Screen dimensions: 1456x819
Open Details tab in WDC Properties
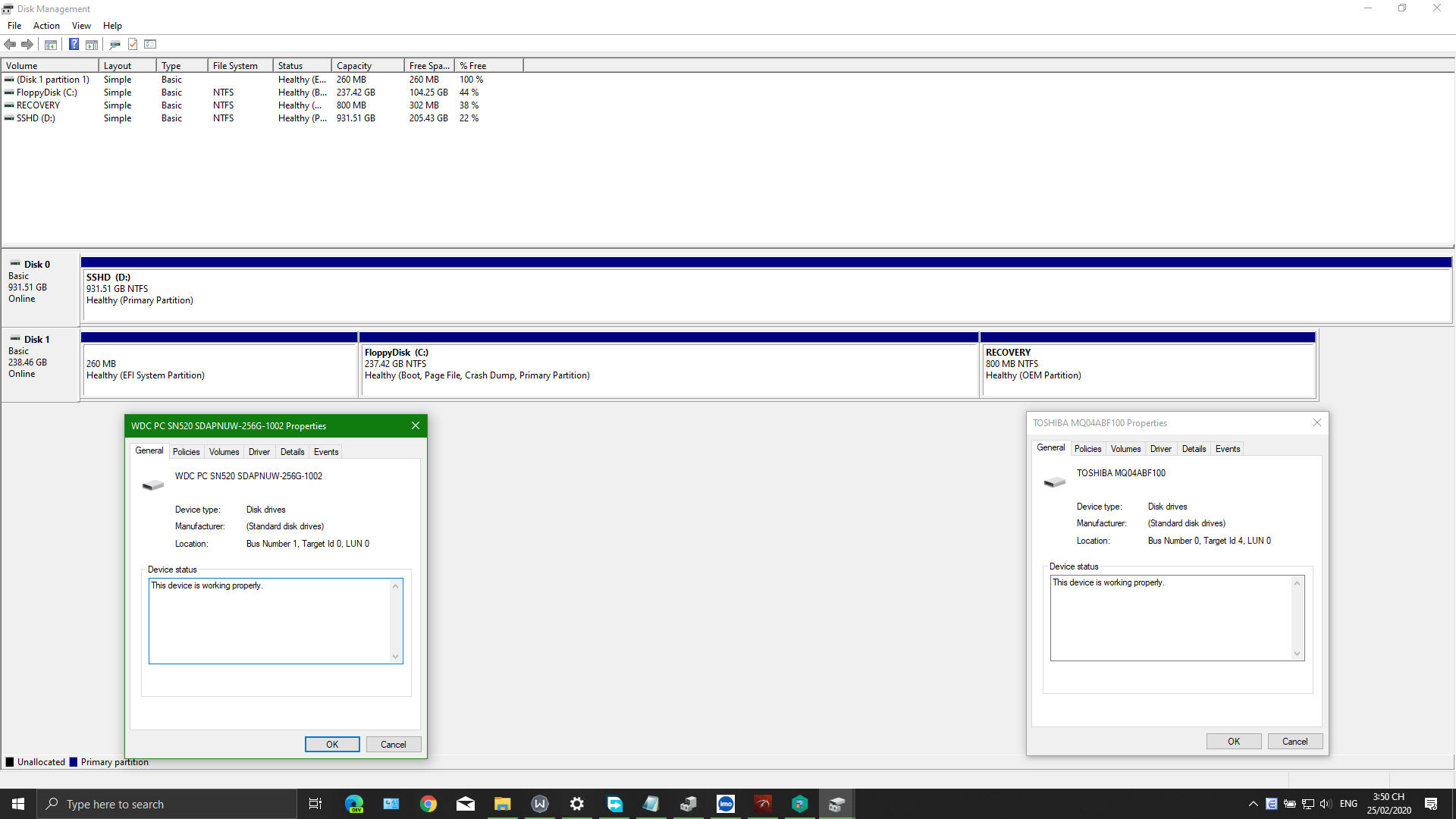point(292,452)
